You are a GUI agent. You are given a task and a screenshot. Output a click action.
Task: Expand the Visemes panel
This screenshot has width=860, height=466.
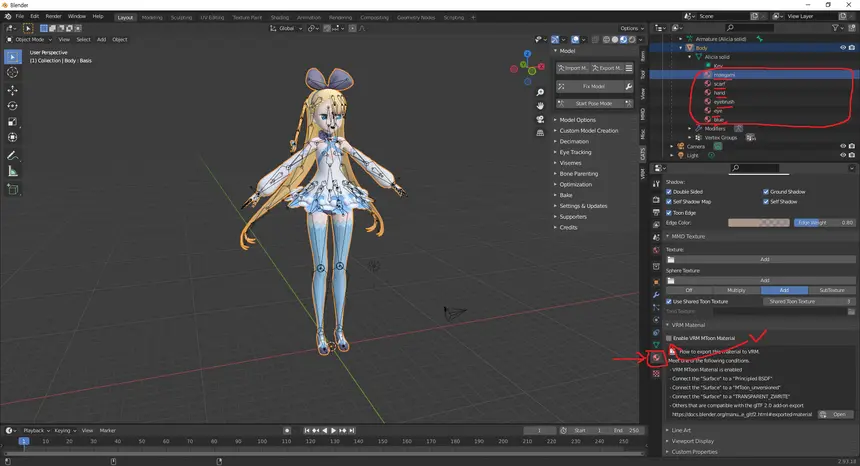[x=570, y=163]
